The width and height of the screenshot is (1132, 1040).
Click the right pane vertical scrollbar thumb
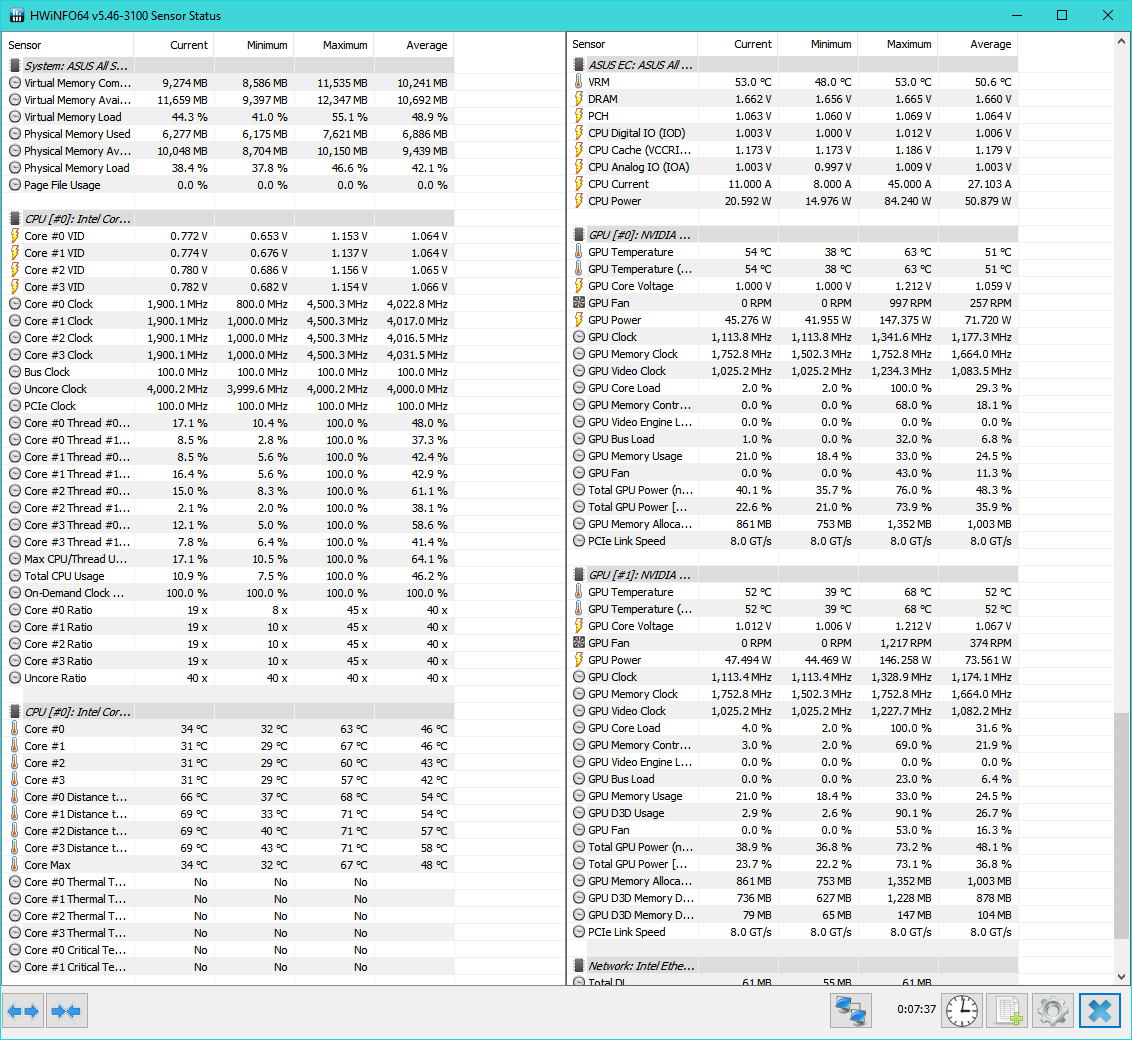[x=1121, y=825]
